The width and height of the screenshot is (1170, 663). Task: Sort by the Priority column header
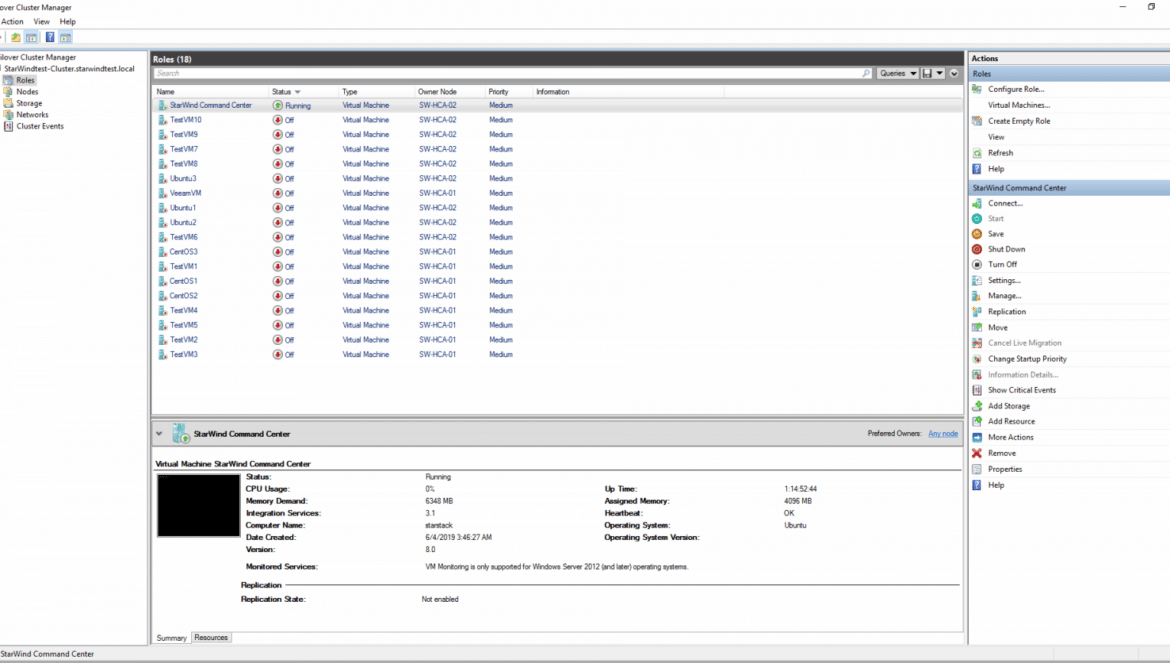click(x=507, y=92)
